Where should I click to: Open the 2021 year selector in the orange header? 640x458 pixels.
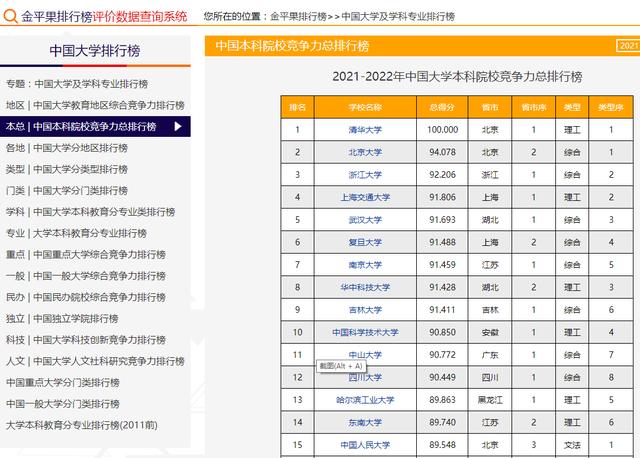628,45
